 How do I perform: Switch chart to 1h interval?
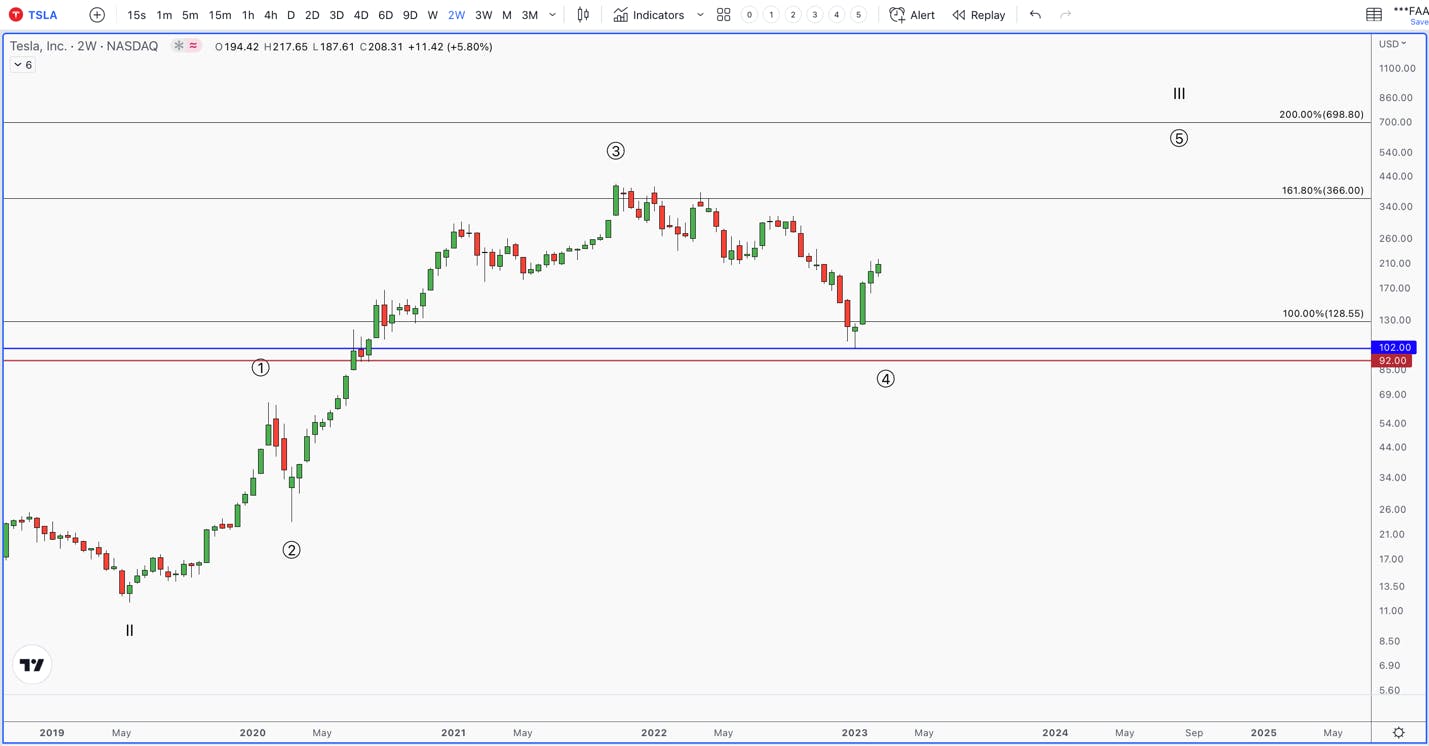click(248, 15)
